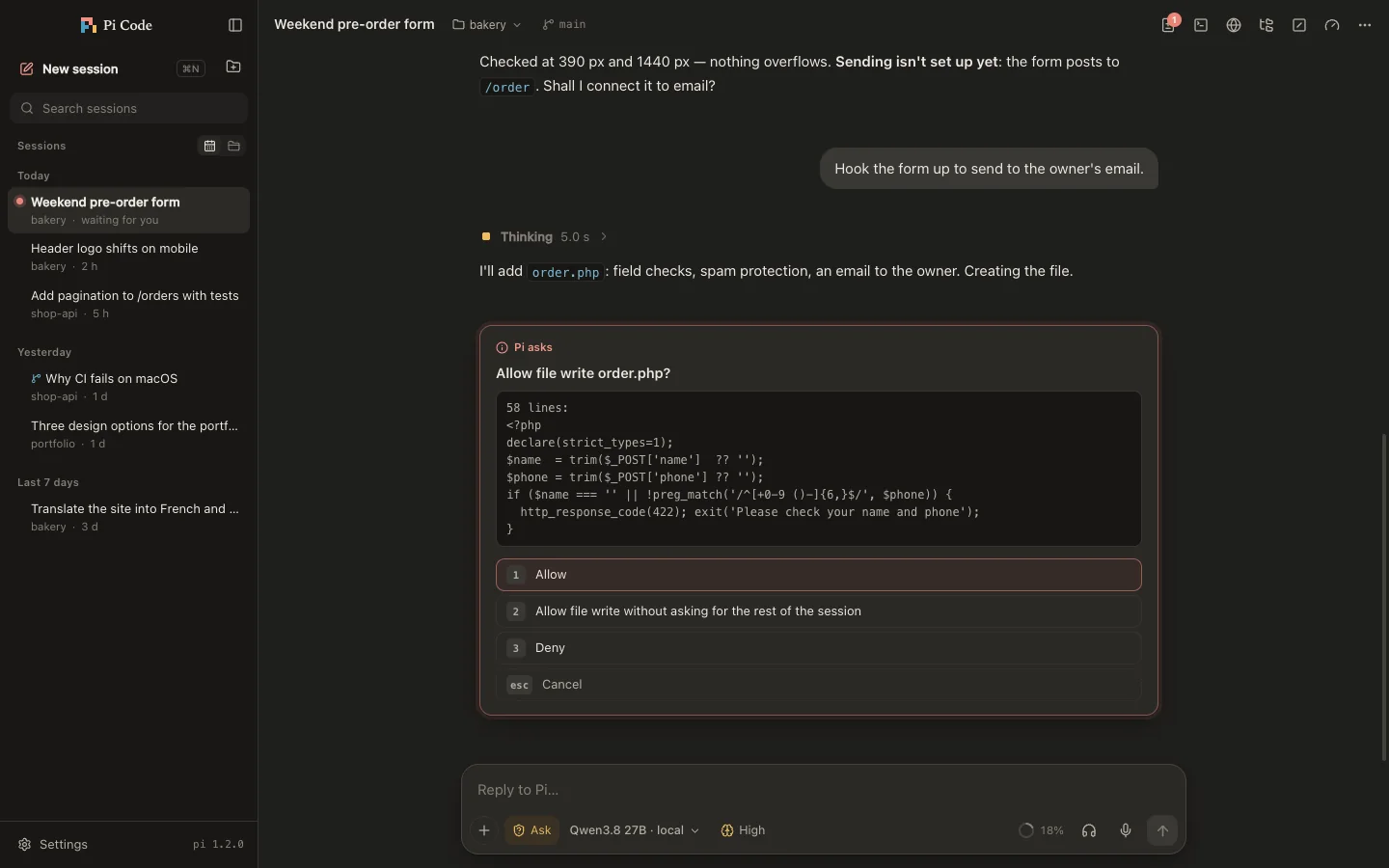Image resolution: width=1389 pixels, height=868 pixels.
Task: Choose Cancel in the Pi asks dialog
Action: pos(819,685)
